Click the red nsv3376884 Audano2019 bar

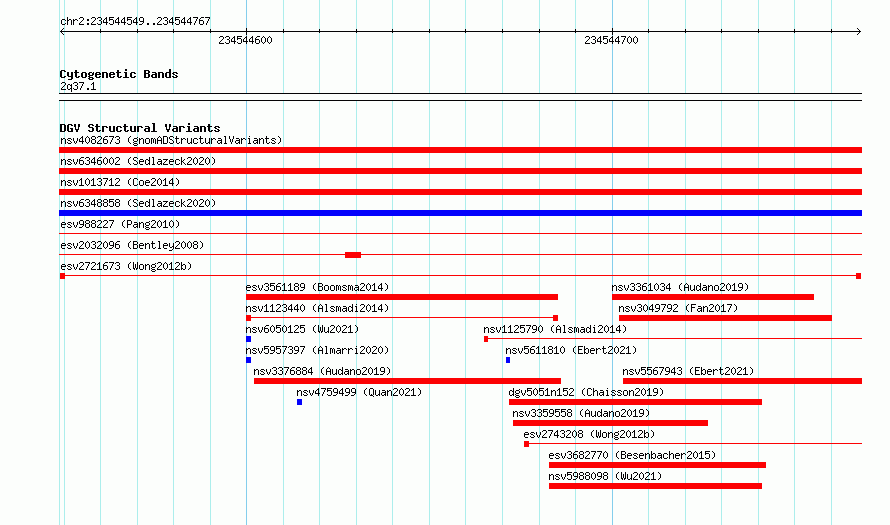tap(408, 381)
